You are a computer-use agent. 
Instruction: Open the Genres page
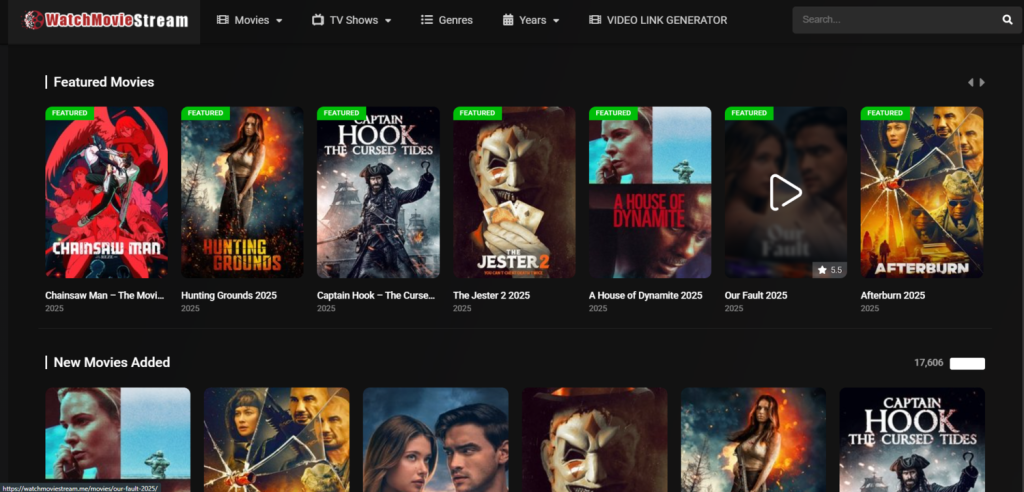447,20
